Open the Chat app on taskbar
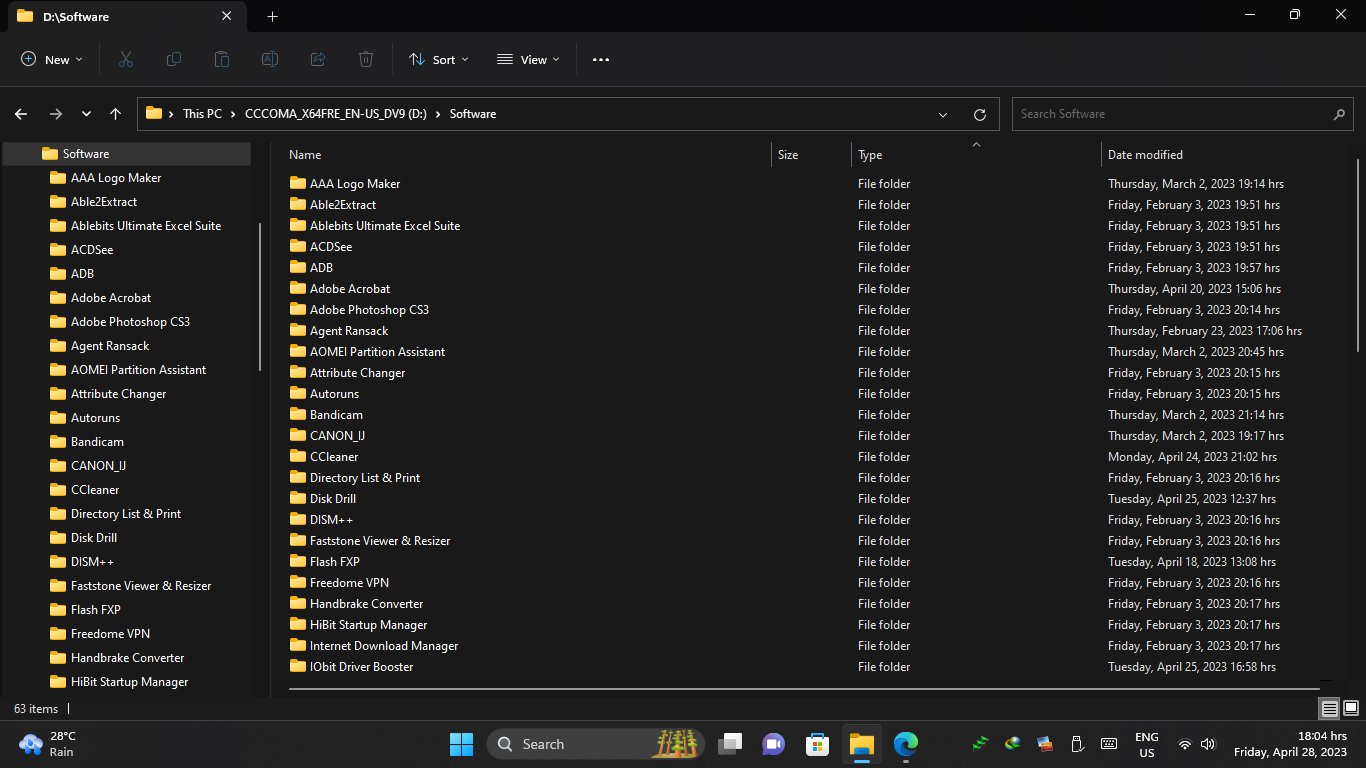Viewport: 1366px width, 768px height. point(774,744)
